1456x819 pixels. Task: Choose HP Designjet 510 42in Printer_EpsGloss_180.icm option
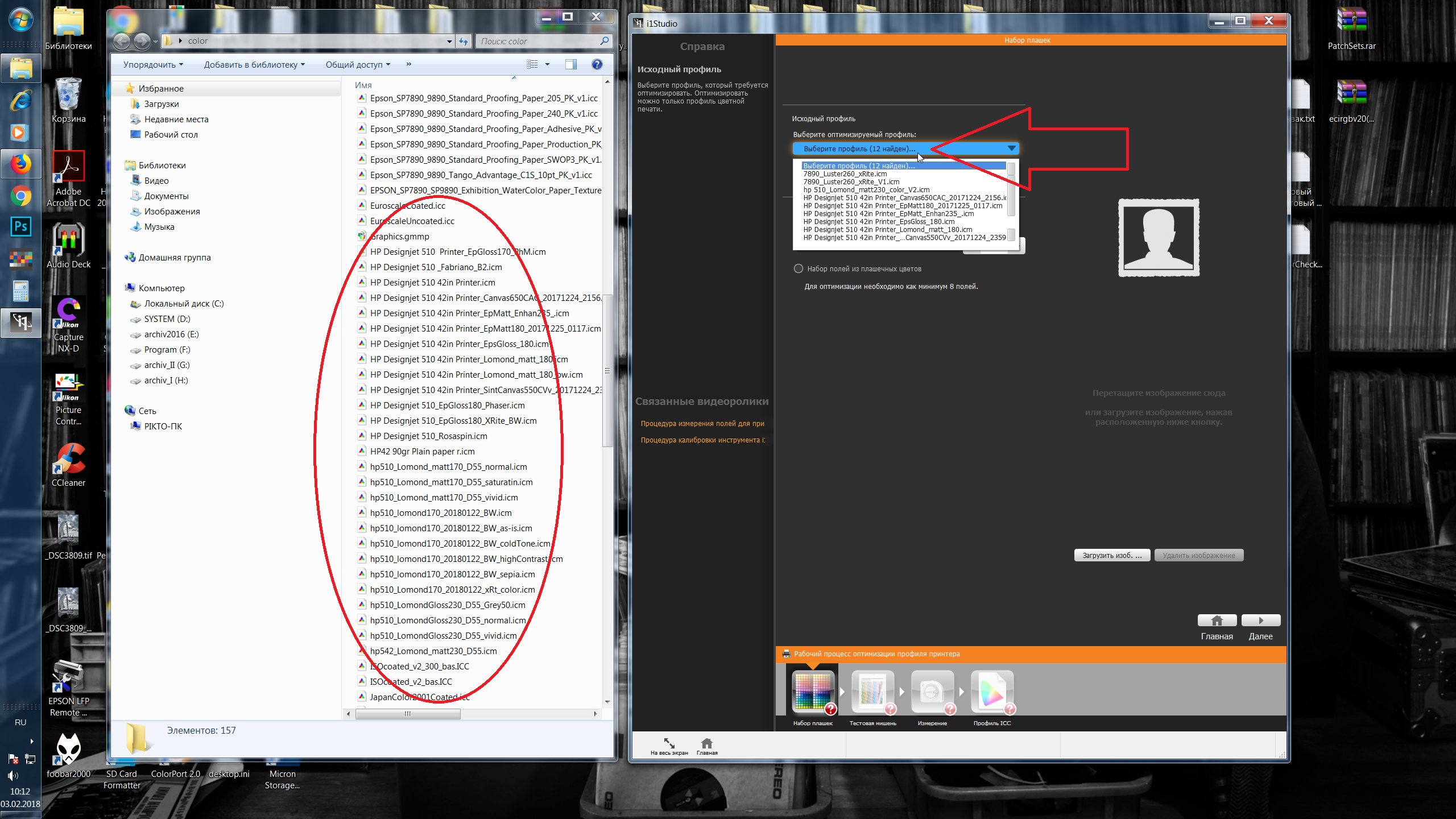[879, 222]
